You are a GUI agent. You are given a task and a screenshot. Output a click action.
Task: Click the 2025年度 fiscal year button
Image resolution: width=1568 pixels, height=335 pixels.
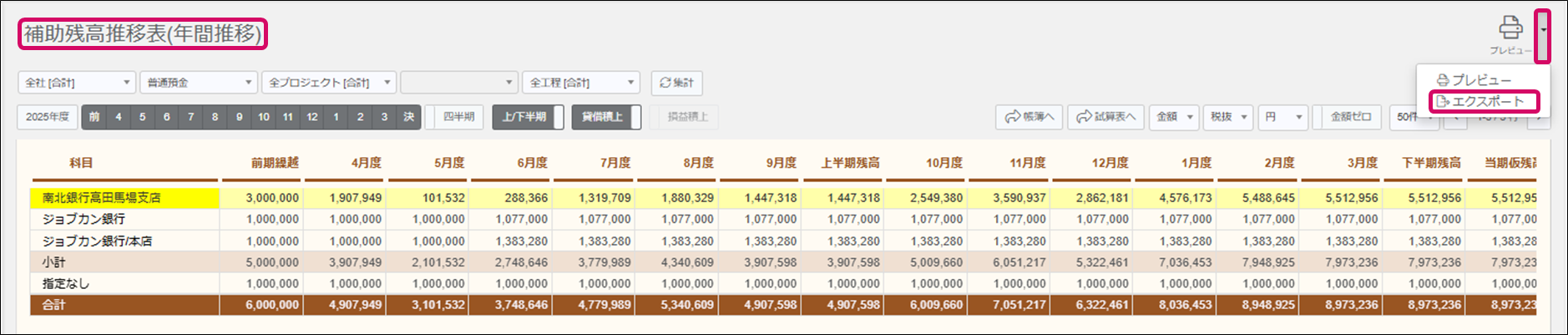click(x=47, y=117)
